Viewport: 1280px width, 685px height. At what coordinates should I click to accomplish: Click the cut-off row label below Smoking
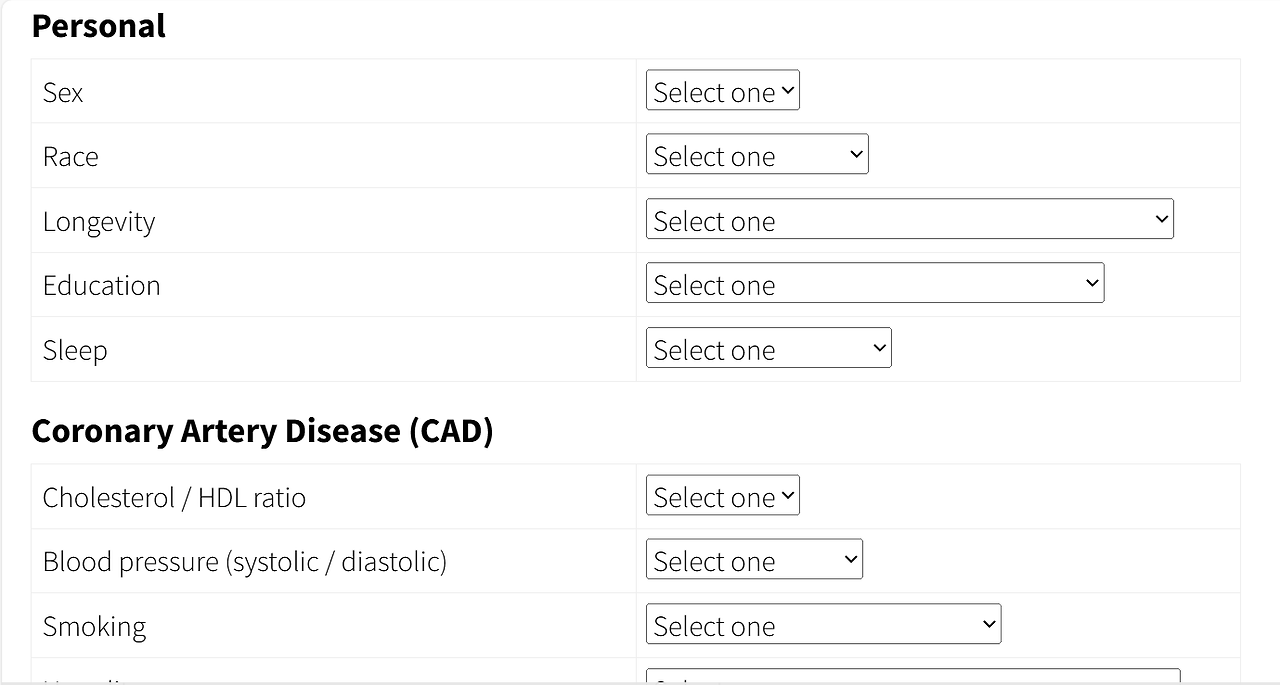tap(90, 680)
